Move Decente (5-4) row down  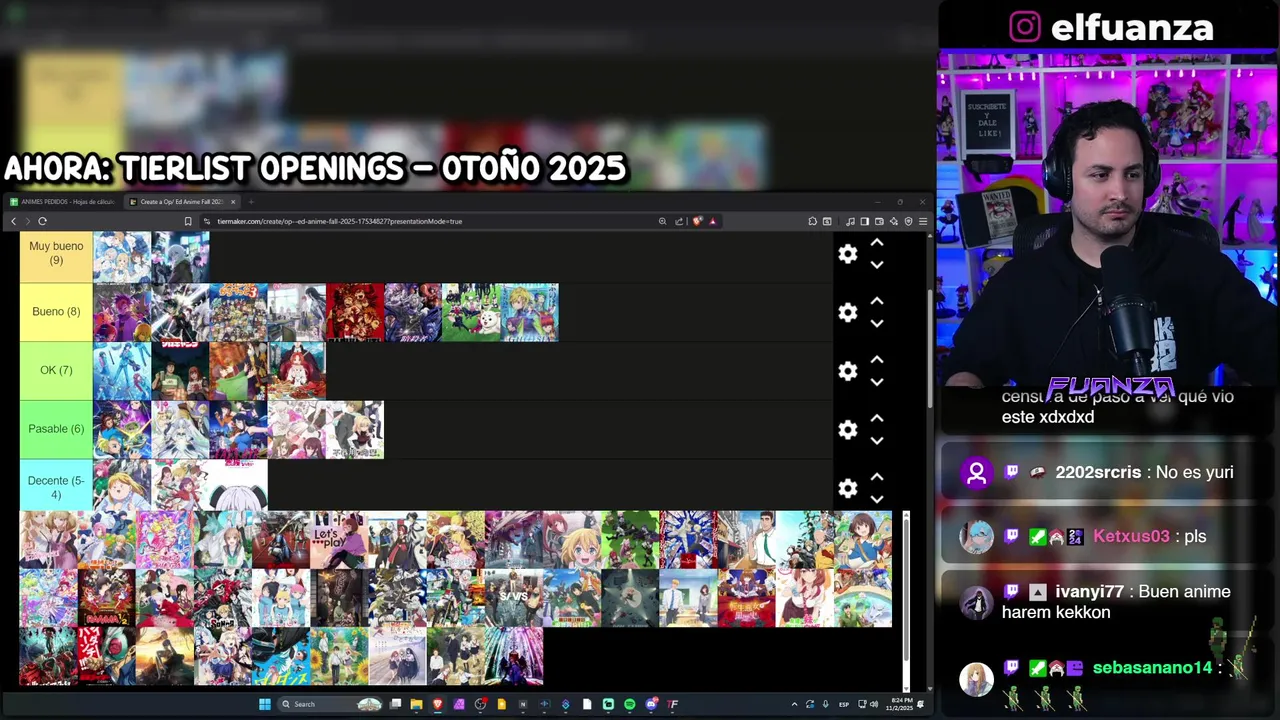click(x=877, y=499)
